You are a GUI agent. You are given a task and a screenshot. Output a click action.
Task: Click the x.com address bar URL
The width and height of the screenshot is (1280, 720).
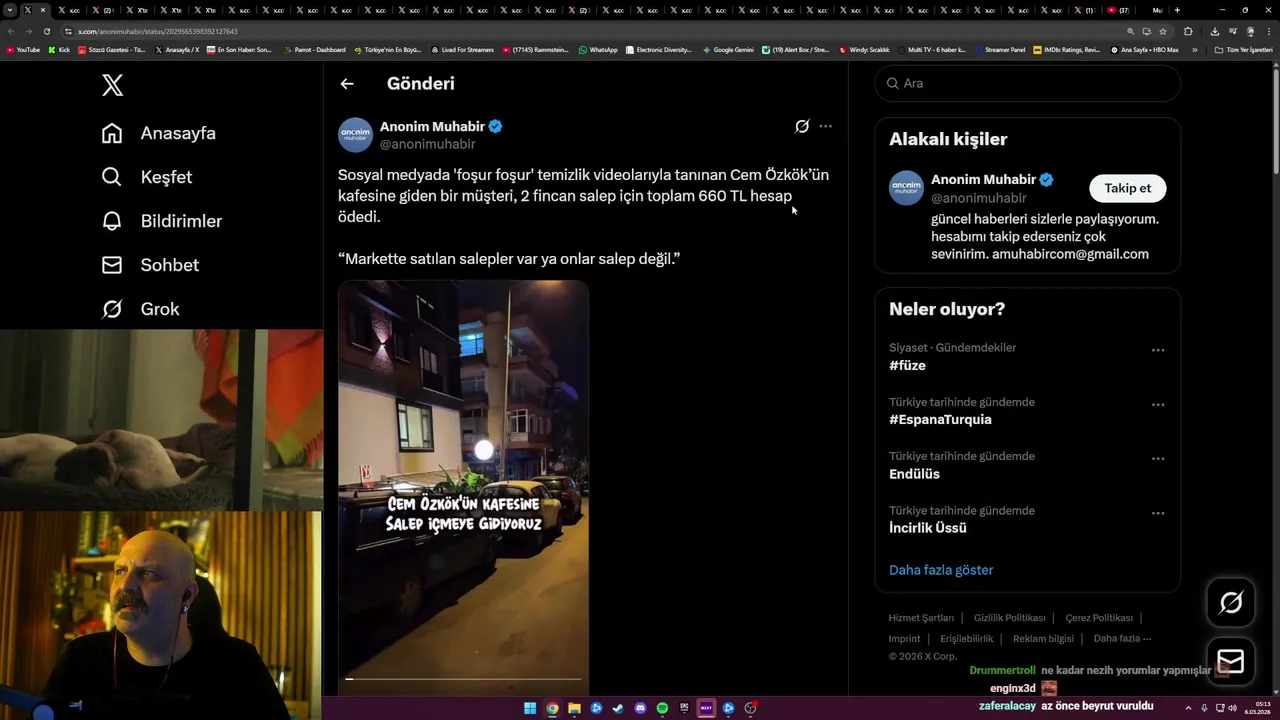click(x=158, y=31)
